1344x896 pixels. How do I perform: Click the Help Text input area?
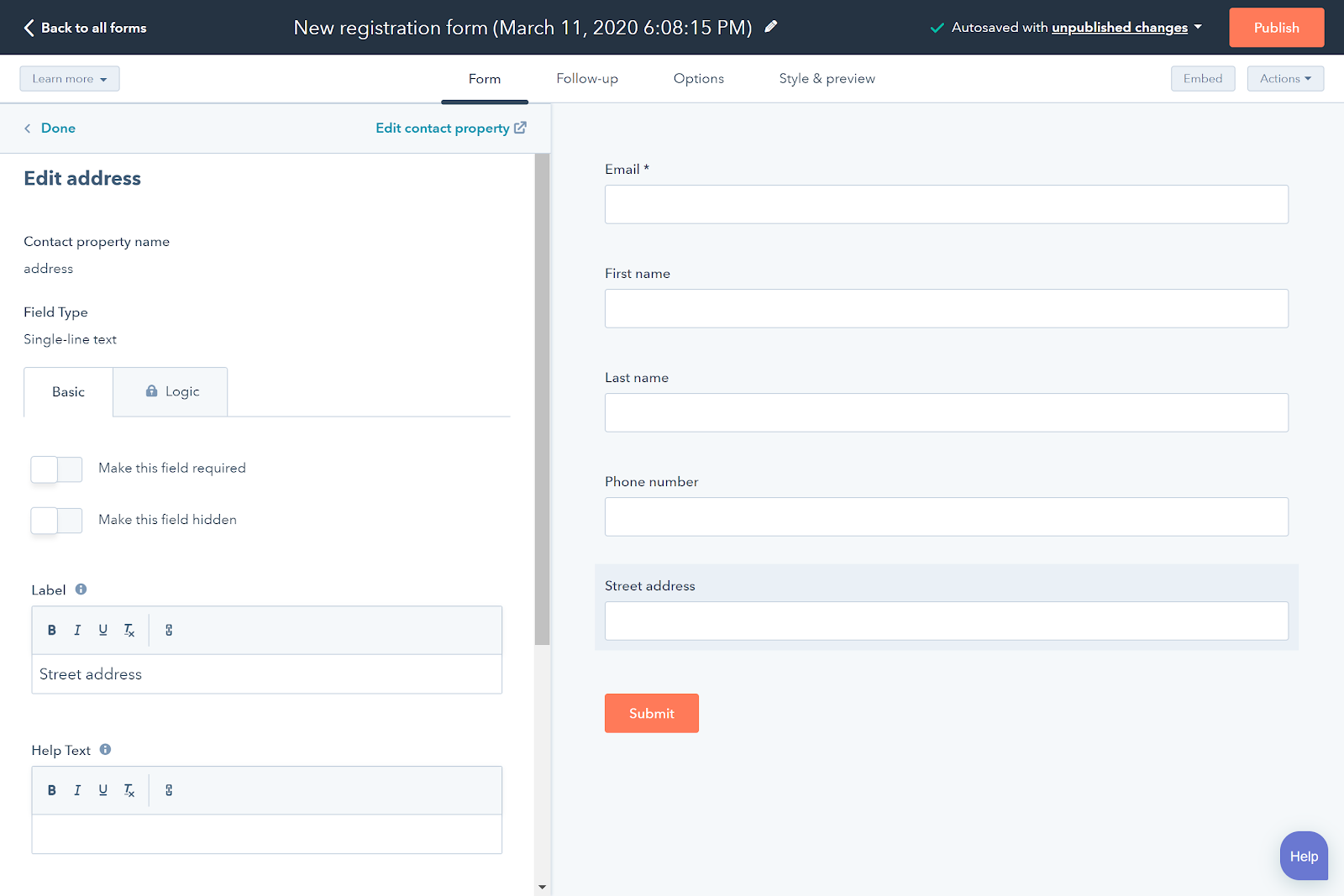point(267,834)
